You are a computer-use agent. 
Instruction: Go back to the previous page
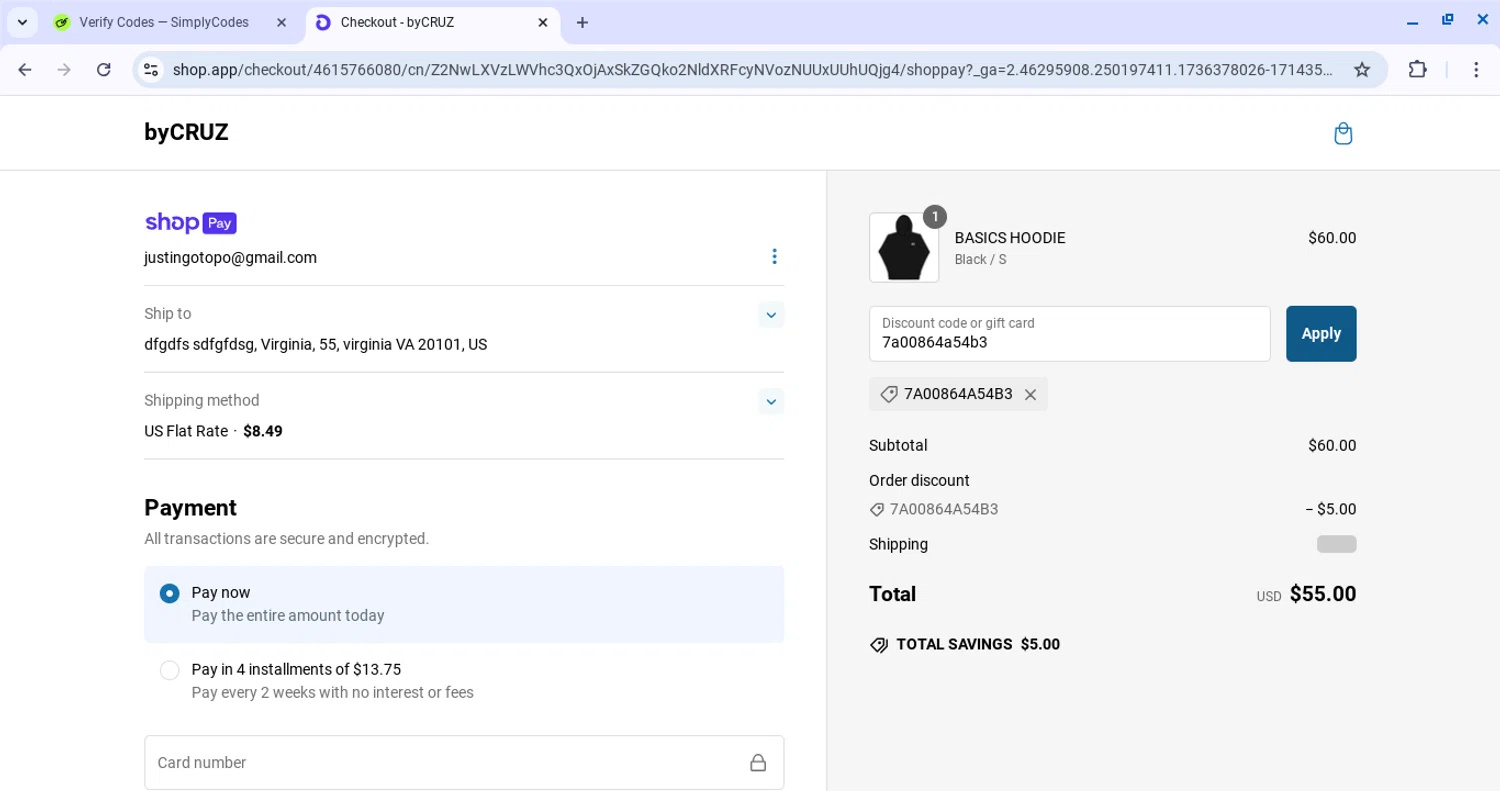click(x=25, y=70)
